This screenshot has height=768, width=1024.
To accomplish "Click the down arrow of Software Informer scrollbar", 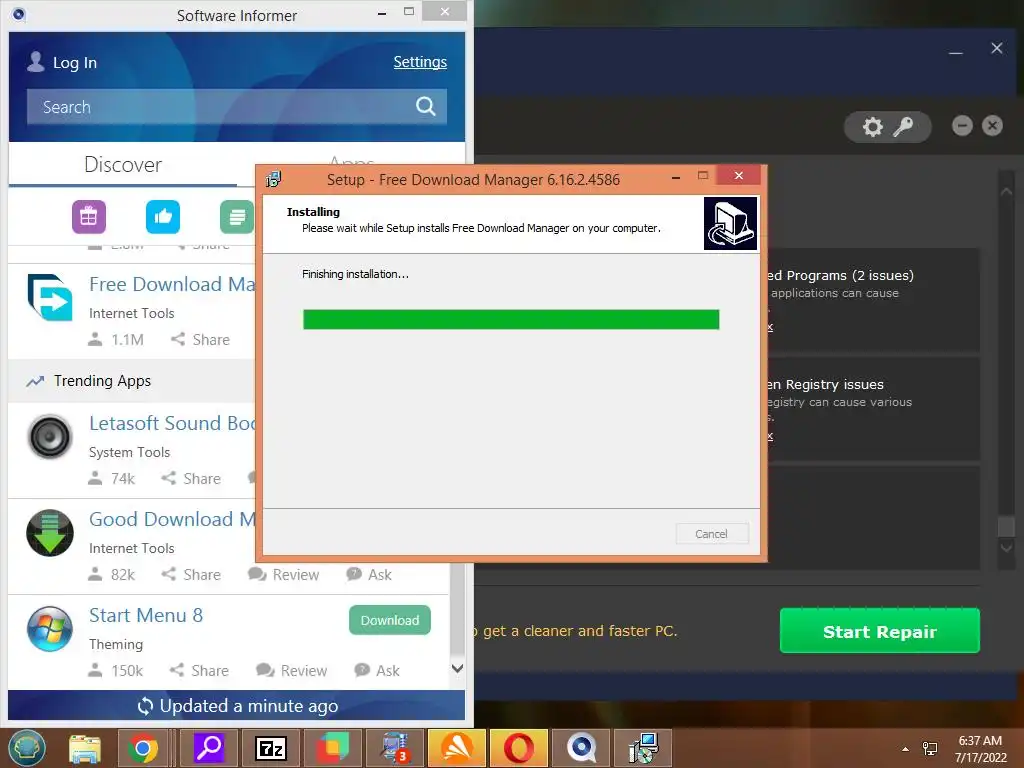I will (x=458, y=669).
